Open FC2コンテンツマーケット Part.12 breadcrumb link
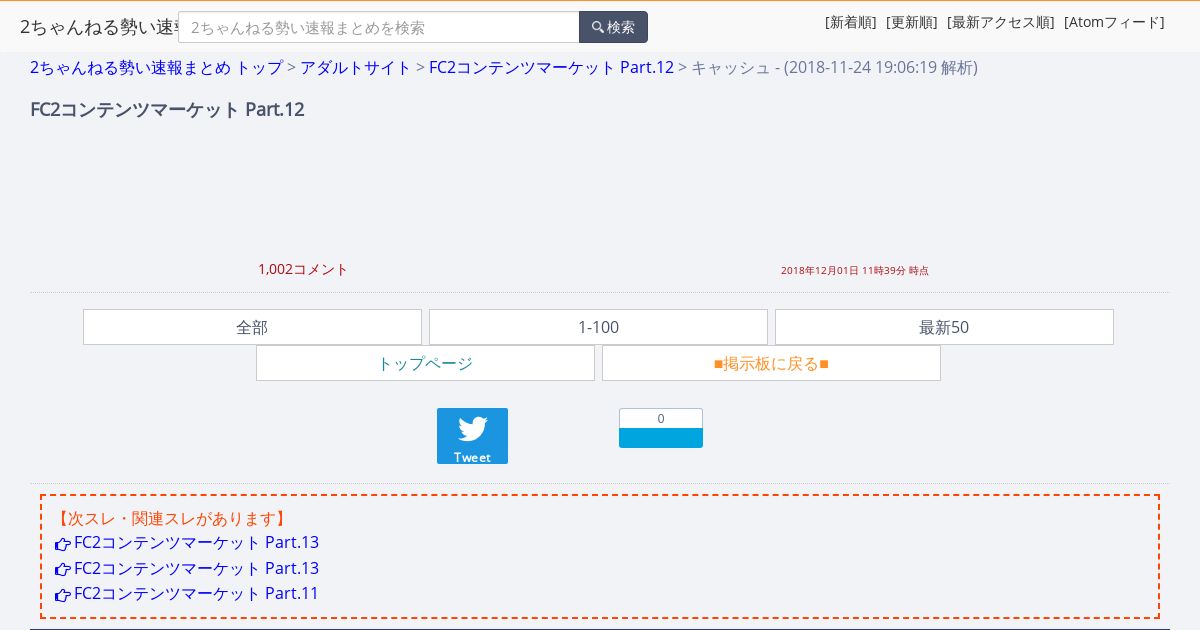Screen dimensions: 1200x630 click(551, 67)
